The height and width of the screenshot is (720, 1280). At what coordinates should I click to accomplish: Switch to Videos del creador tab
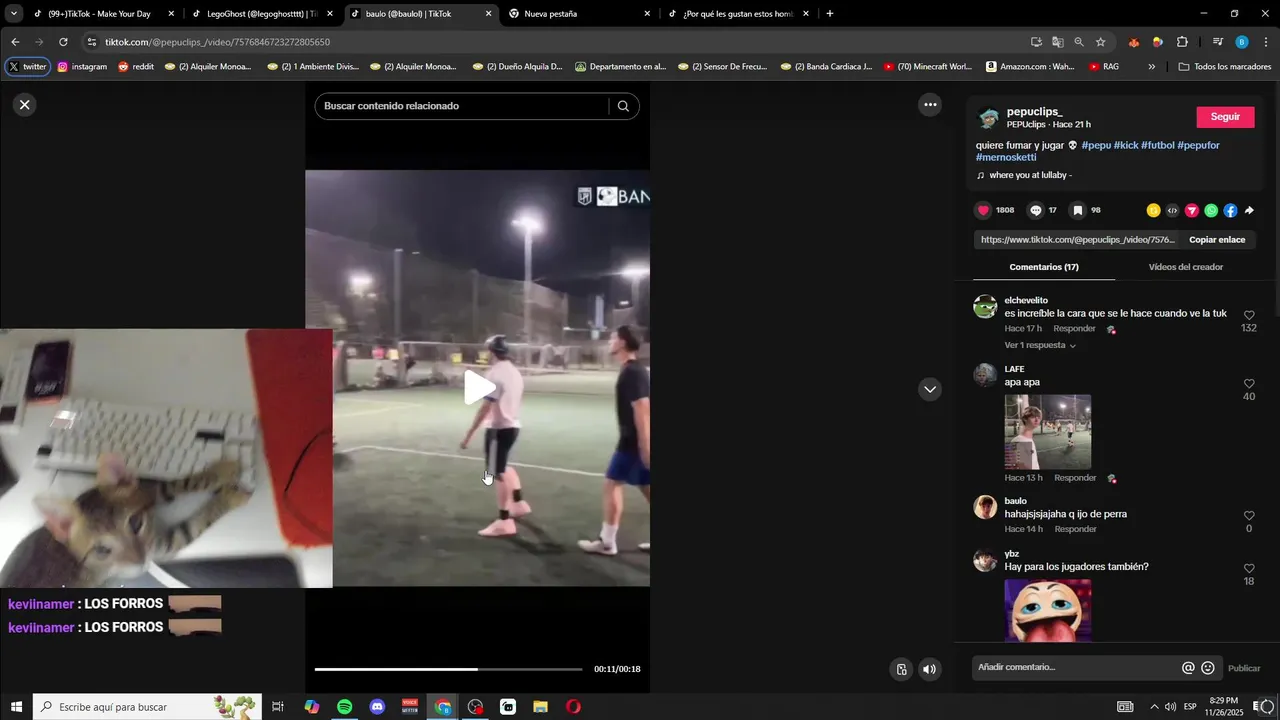pyautogui.click(x=1186, y=267)
